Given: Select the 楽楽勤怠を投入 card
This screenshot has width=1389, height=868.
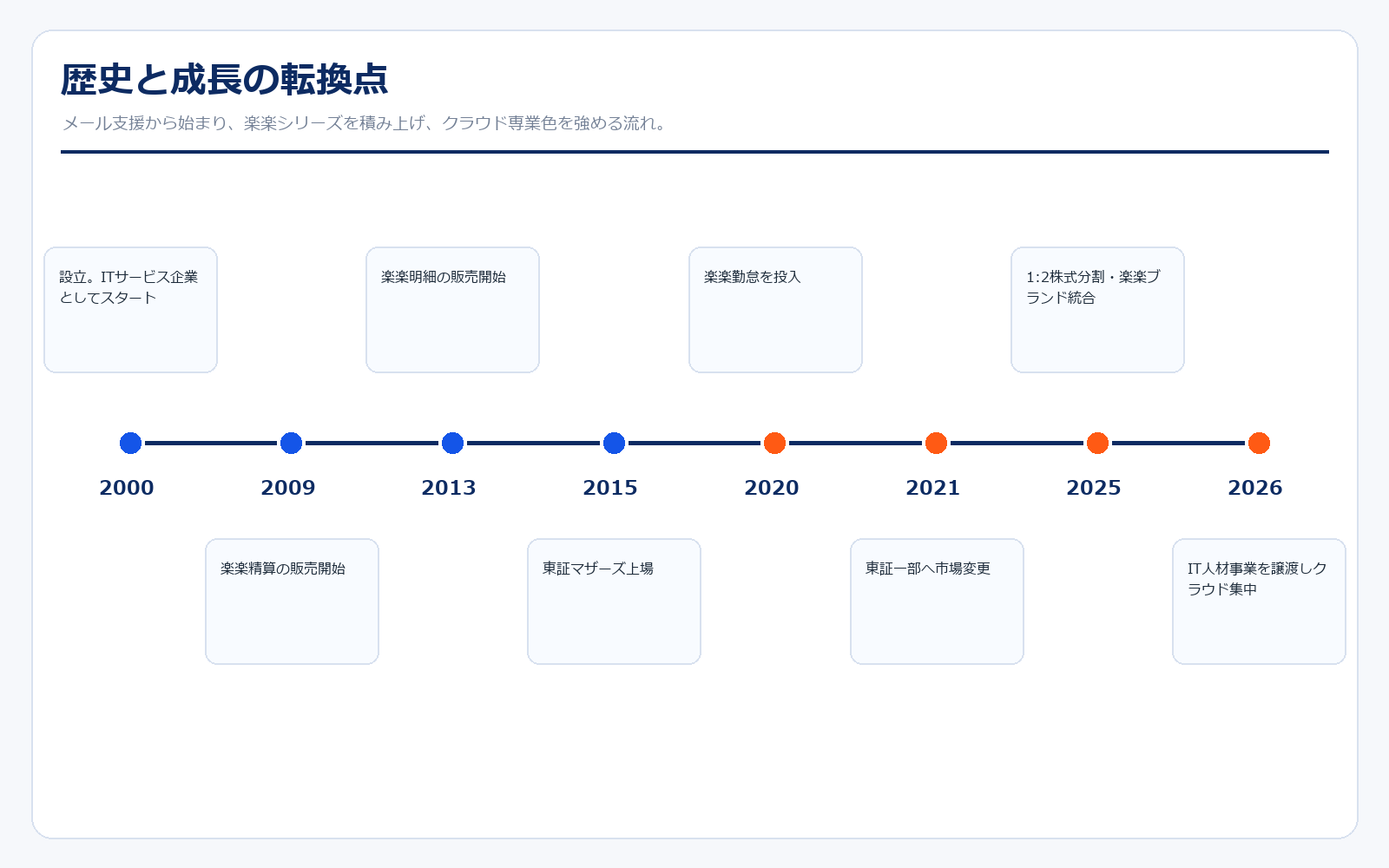Looking at the screenshot, I should point(775,310).
